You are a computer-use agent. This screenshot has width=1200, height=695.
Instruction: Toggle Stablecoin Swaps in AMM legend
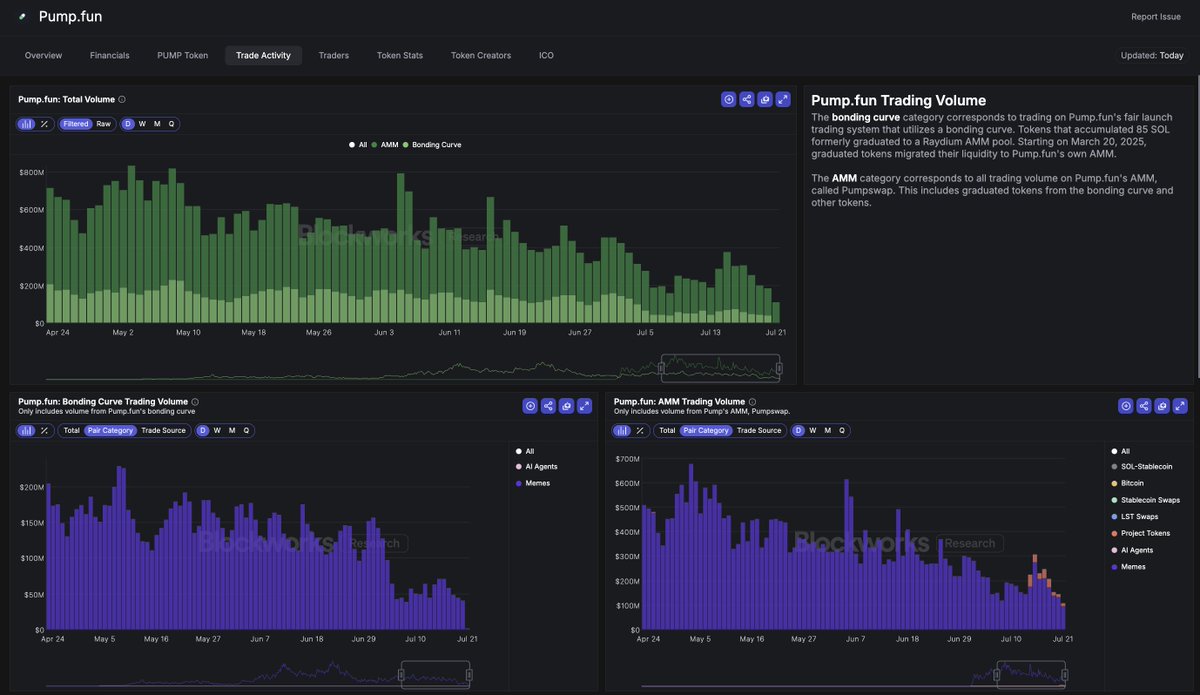point(1146,500)
